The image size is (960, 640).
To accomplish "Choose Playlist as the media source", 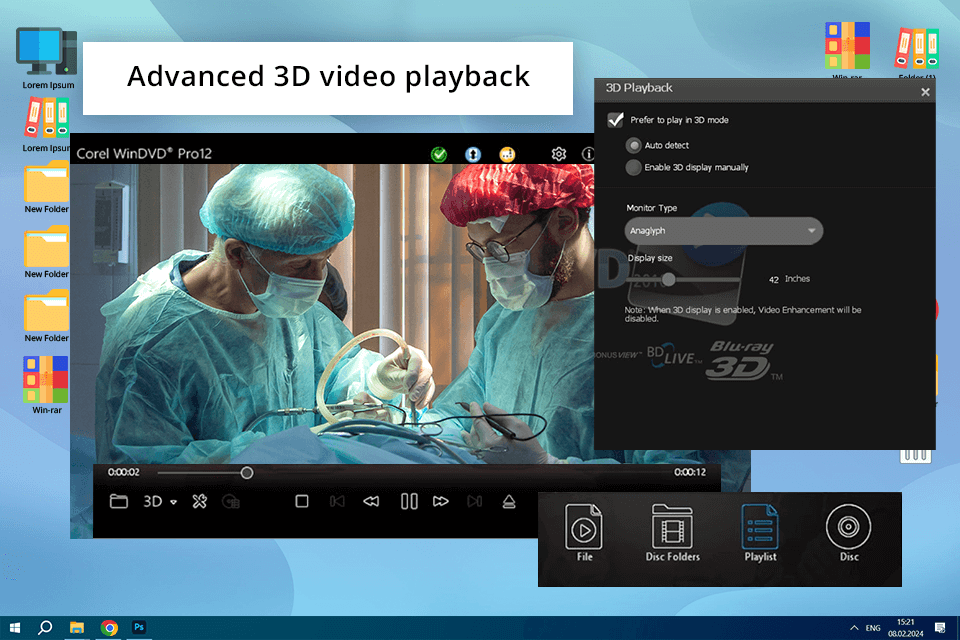I will [x=760, y=532].
